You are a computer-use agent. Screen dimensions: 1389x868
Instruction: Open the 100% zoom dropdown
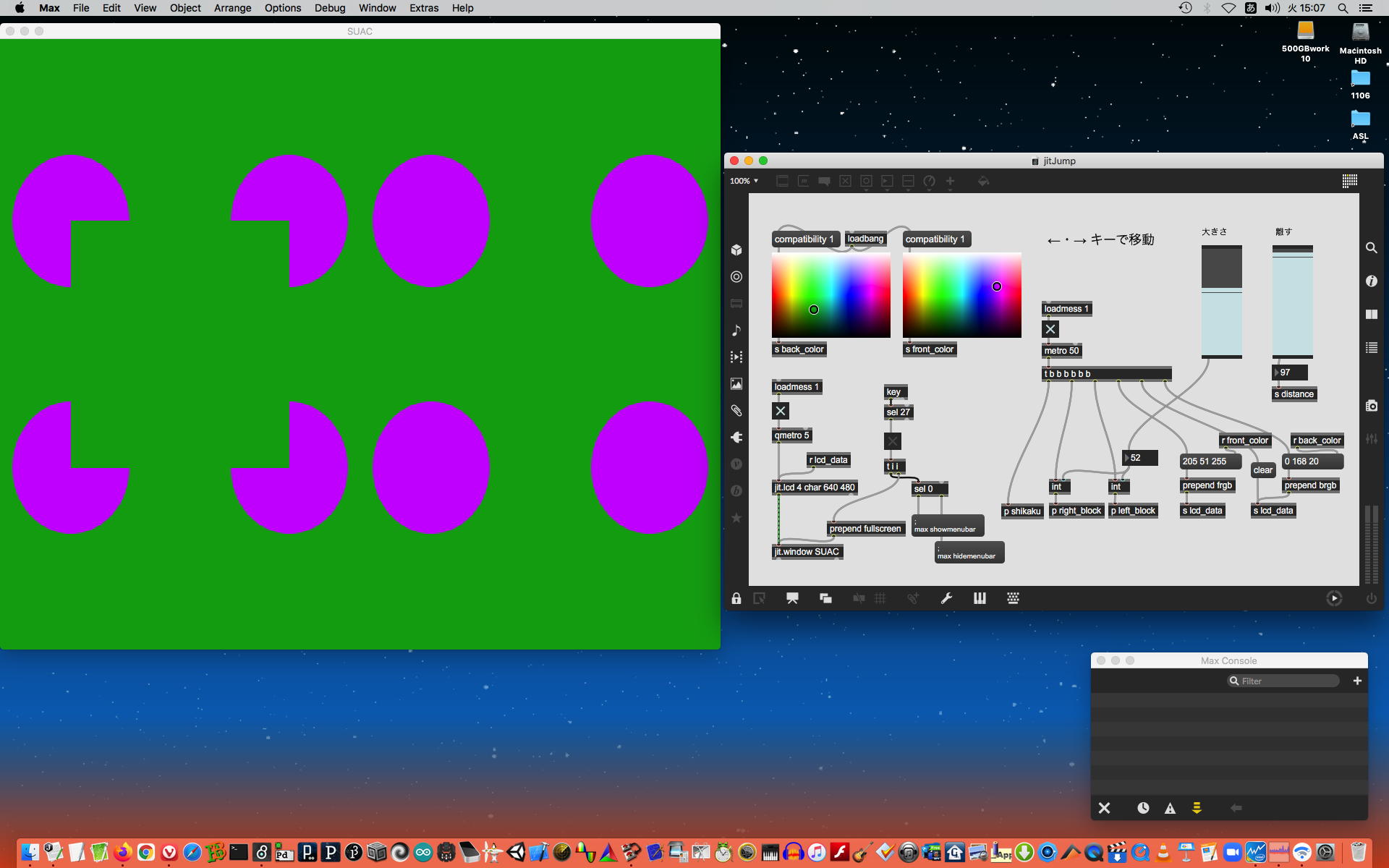pyautogui.click(x=744, y=181)
